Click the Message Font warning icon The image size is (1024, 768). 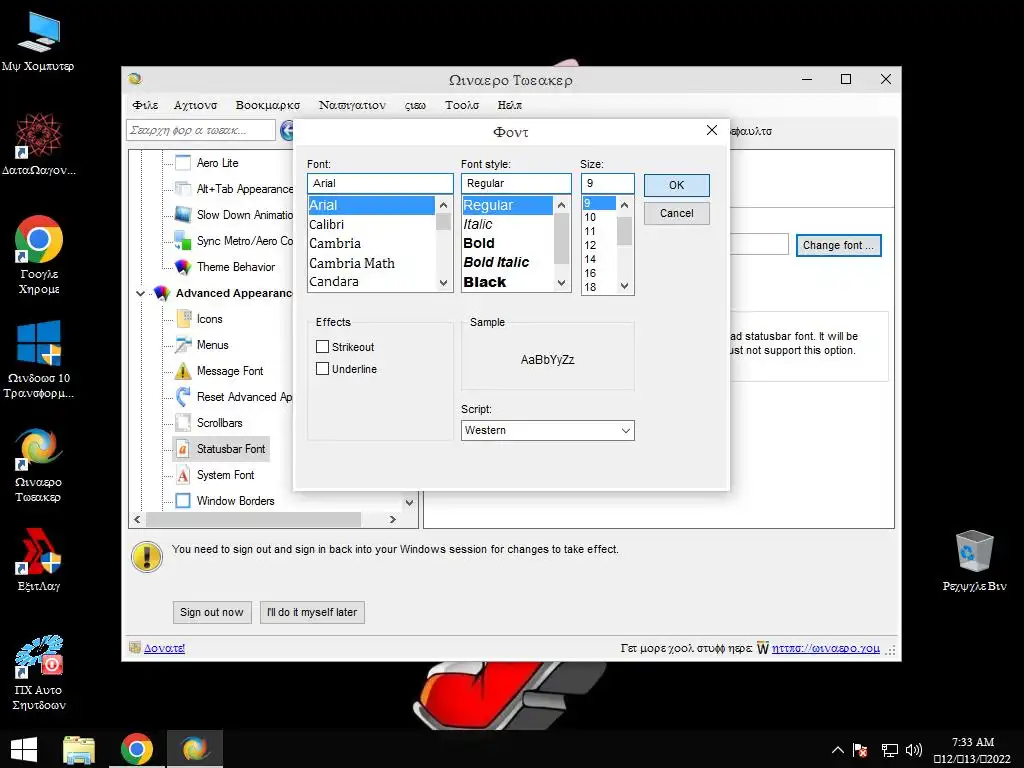coord(184,371)
